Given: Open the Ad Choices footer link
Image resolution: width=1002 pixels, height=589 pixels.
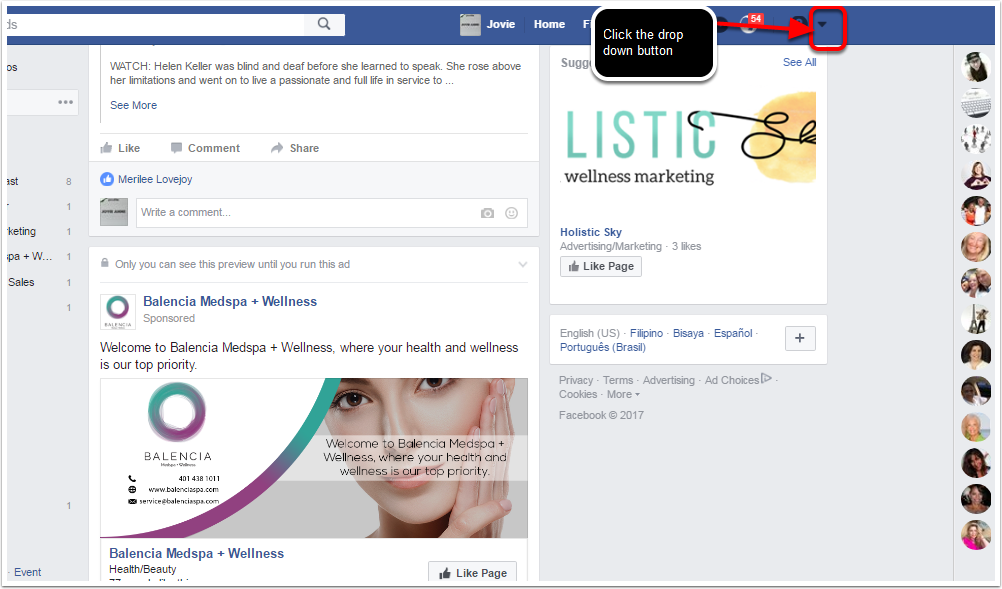Looking at the screenshot, I should pyautogui.click(x=738, y=380).
